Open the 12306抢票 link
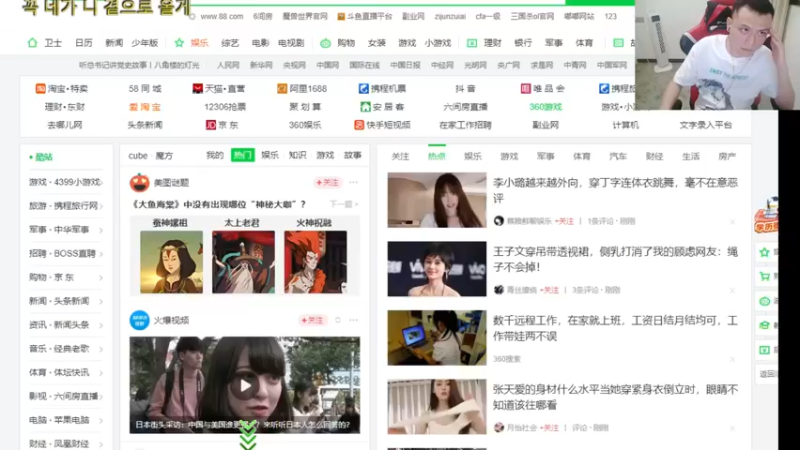 pyautogui.click(x=225, y=107)
